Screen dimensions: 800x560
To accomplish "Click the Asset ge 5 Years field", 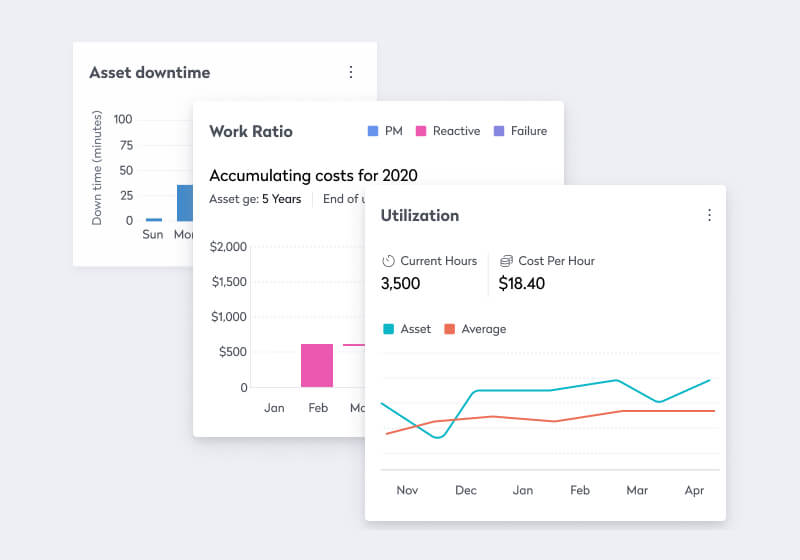I will (255, 199).
